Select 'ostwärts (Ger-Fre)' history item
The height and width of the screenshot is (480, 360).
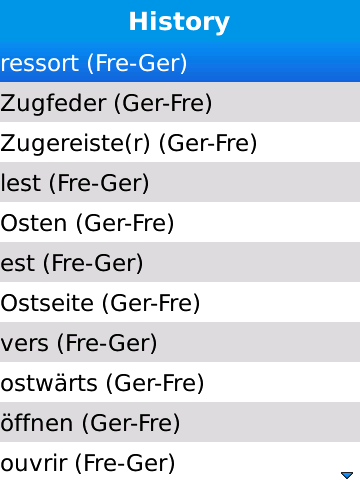pyautogui.click(x=180, y=382)
